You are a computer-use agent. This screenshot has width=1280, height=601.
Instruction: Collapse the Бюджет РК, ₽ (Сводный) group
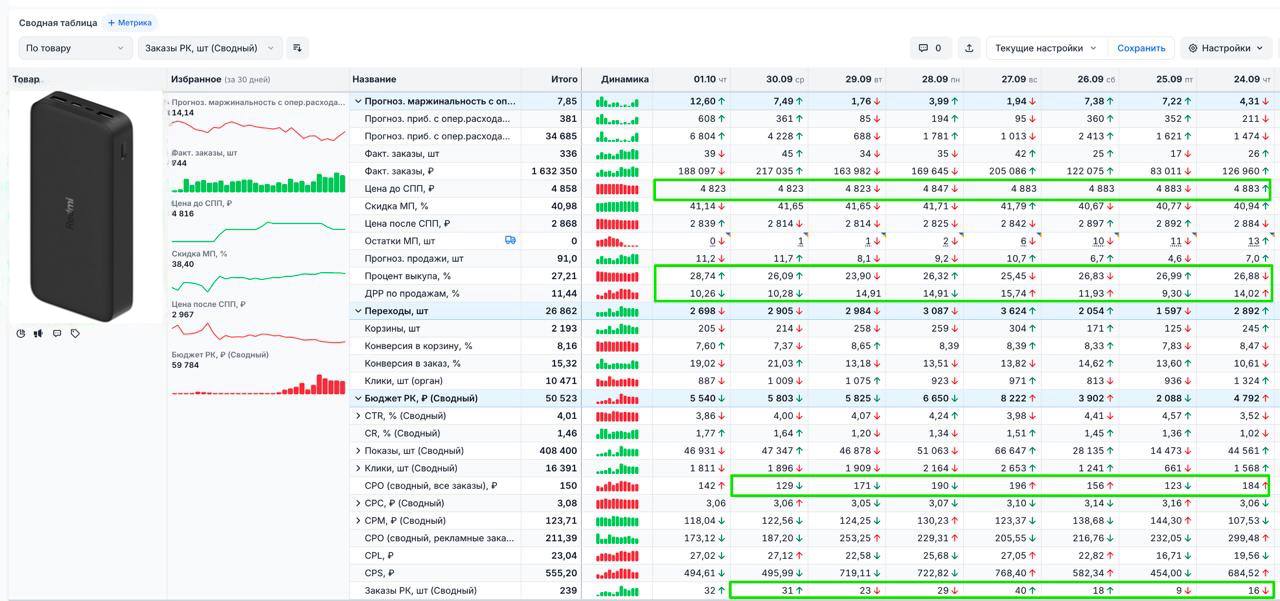pos(359,398)
